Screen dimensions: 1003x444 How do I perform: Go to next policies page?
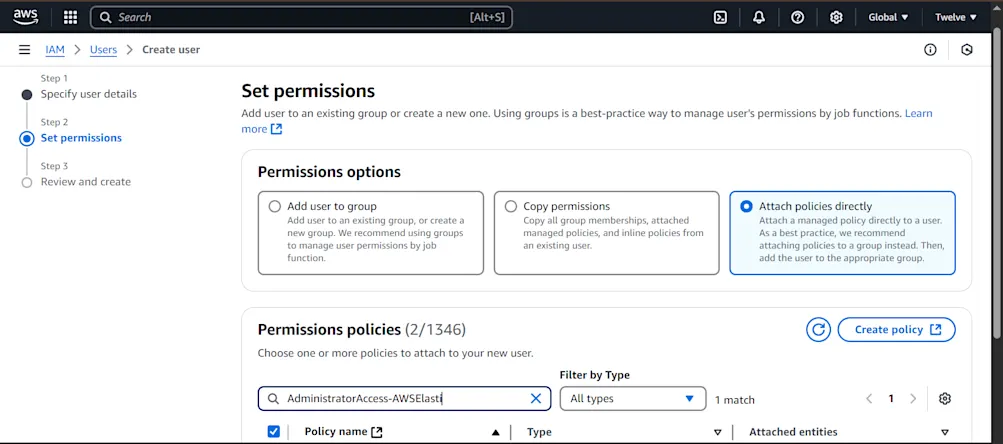click(913, 399)
